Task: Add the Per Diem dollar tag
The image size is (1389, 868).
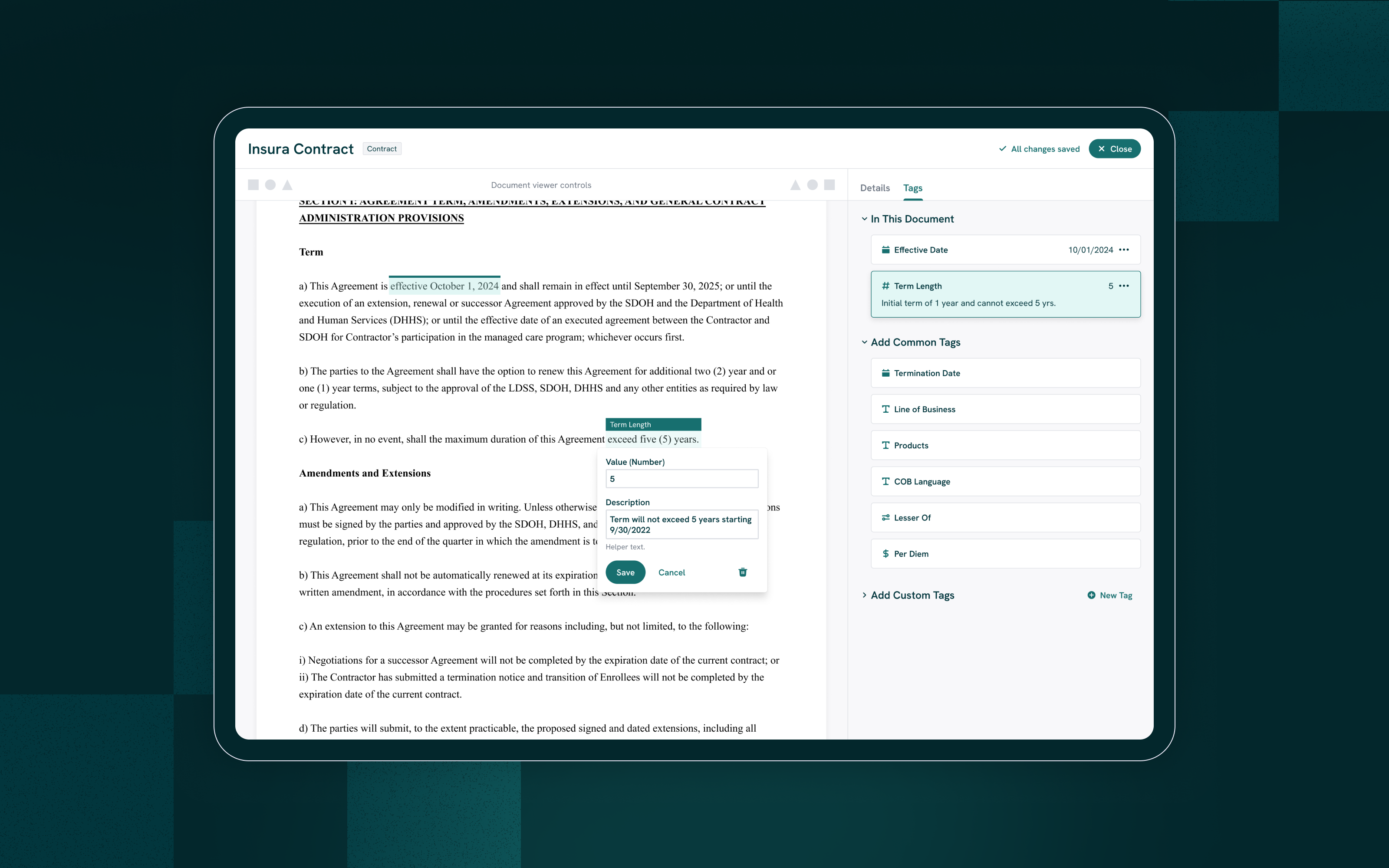Action: pyautogui.click(x=1005, y=554)
